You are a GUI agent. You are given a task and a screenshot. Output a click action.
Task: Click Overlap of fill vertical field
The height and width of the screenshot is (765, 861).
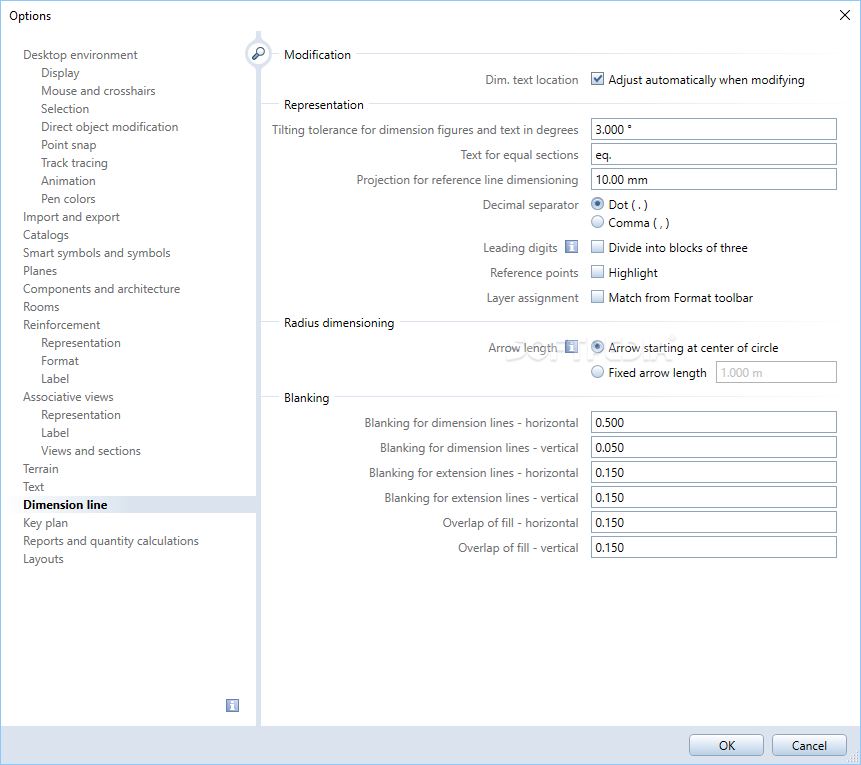pyautogui.click(x=713, y=548)
